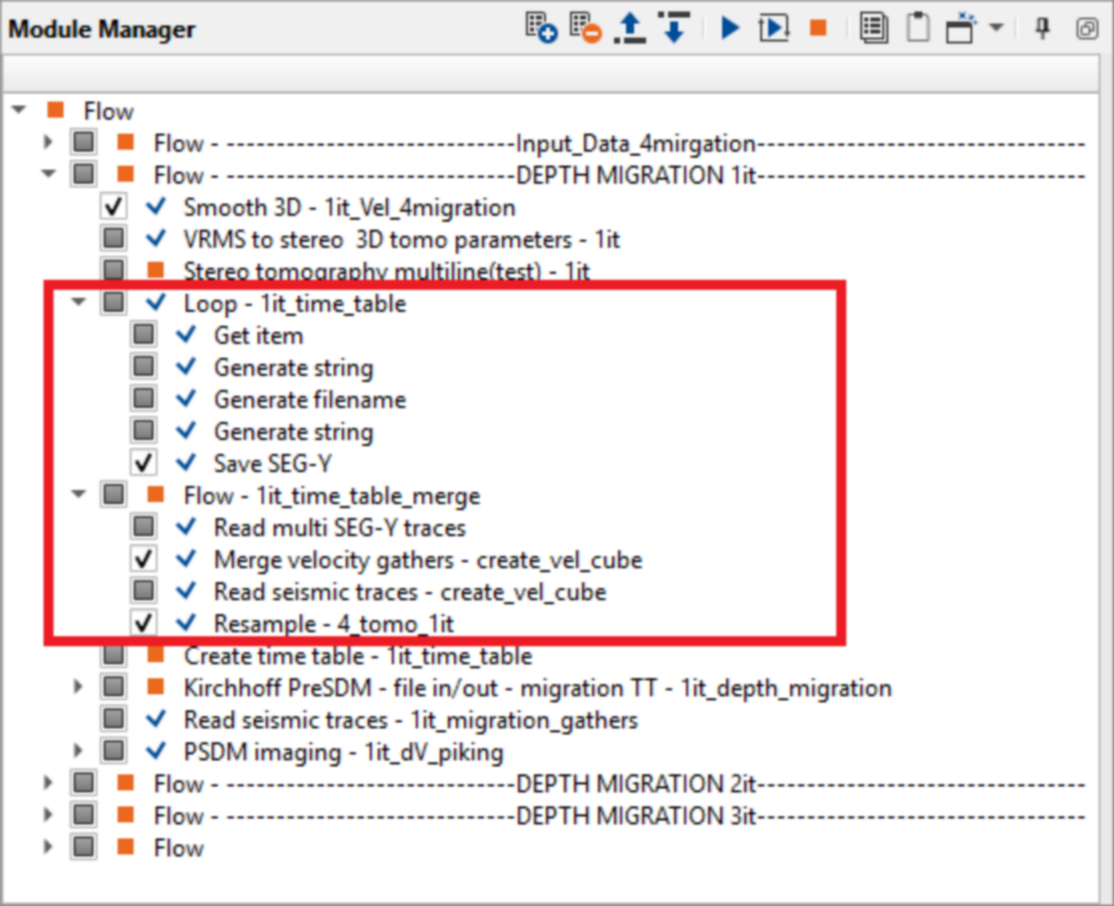Toggle the Save SEG-Y checkbox

[x=144, y=463]
